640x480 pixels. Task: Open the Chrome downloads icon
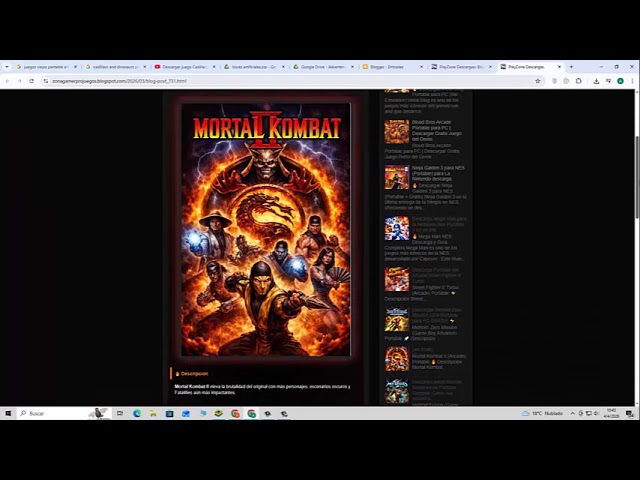[596, 81]
